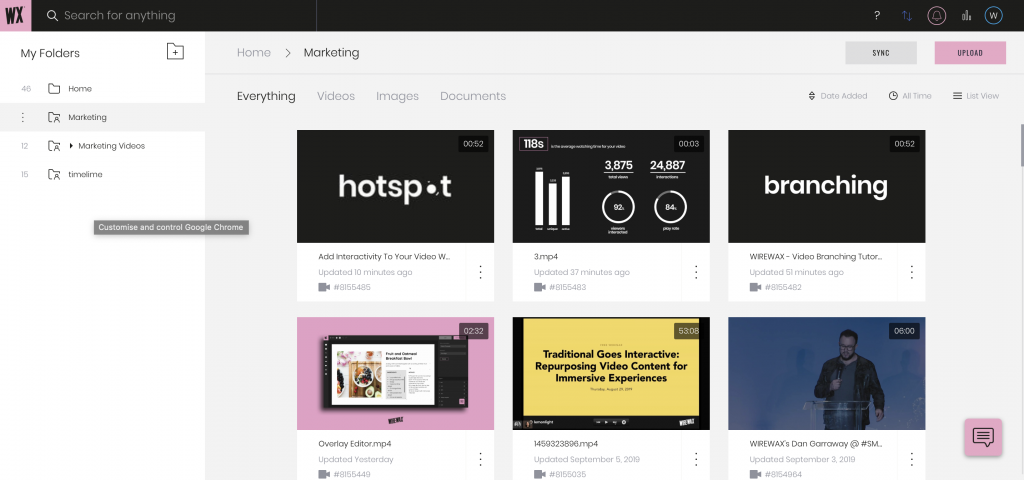Open the Traditional Goes Interactive thumbnail
Screen dimensions: 1024x480
point(611,374)
